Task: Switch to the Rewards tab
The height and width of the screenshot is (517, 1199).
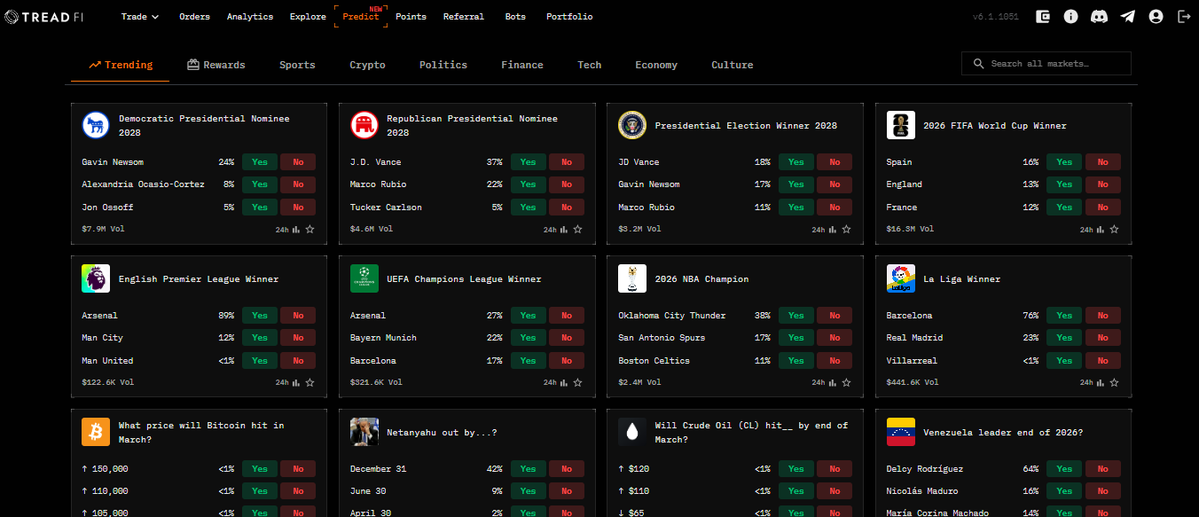Action: point(216,65)
